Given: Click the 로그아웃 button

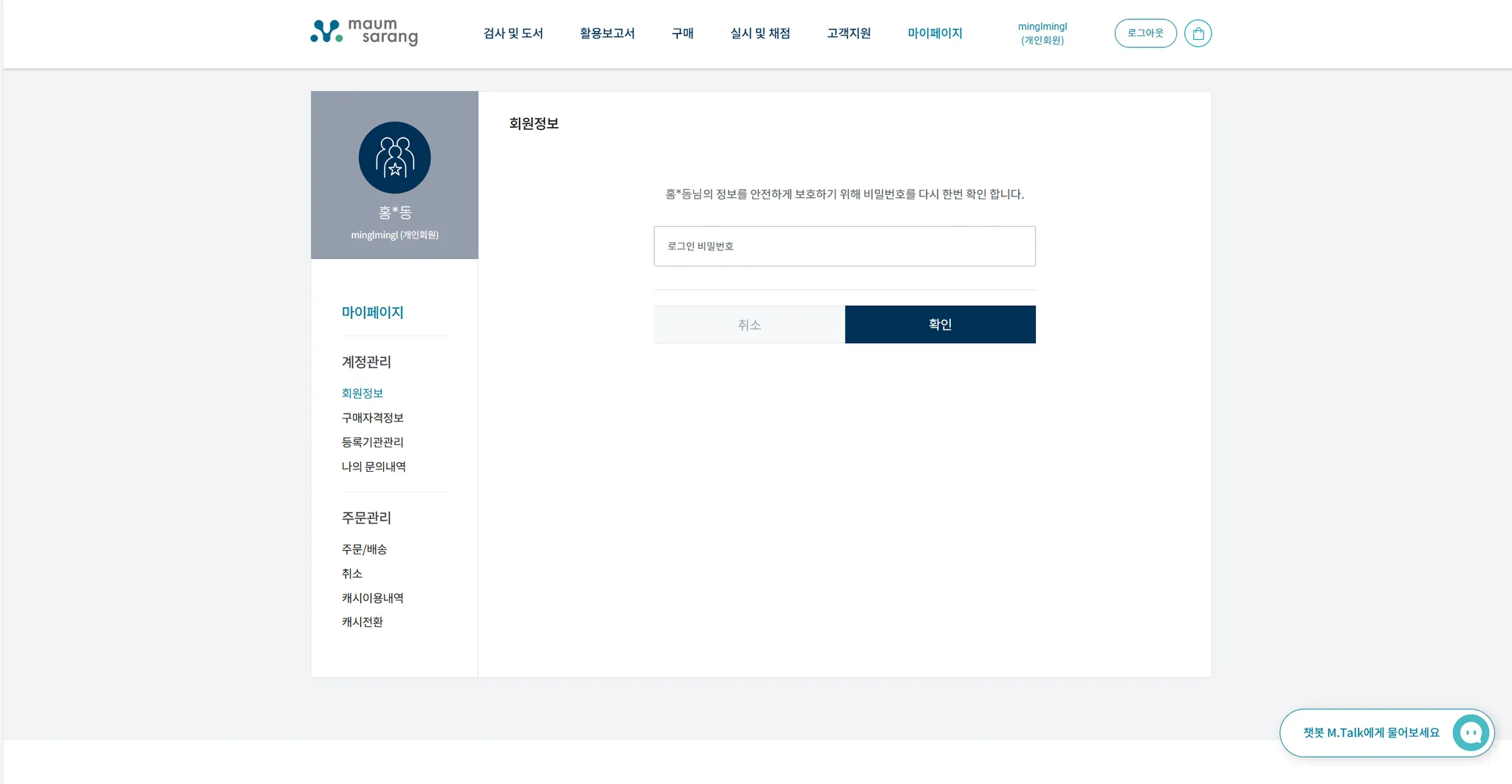Looking at the screenshot, I should tap(1146, 33).
